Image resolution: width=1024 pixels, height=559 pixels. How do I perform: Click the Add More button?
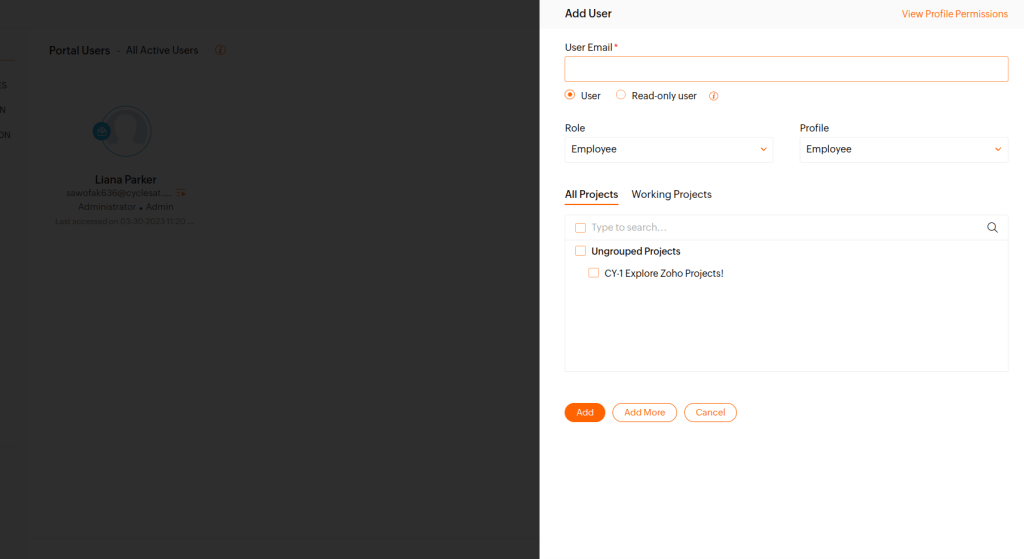point(644,412)
